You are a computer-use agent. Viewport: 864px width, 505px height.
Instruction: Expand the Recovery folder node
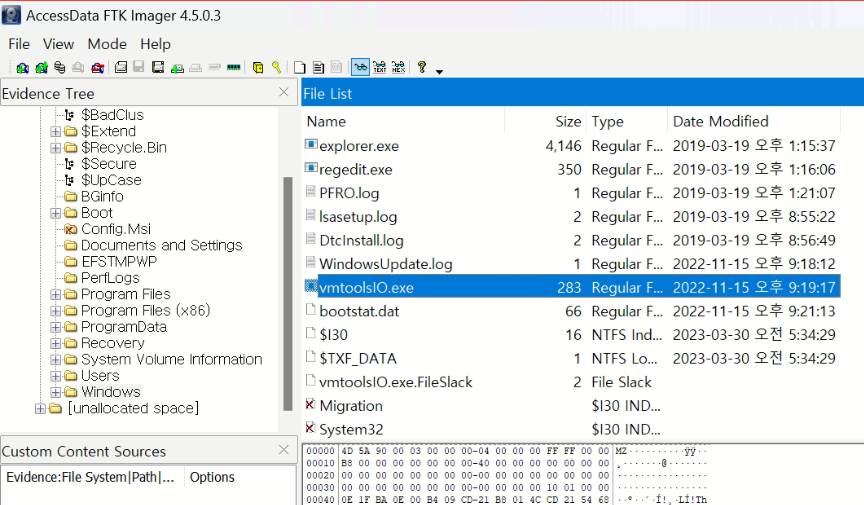pyautogui.click(x=56, y=343)
